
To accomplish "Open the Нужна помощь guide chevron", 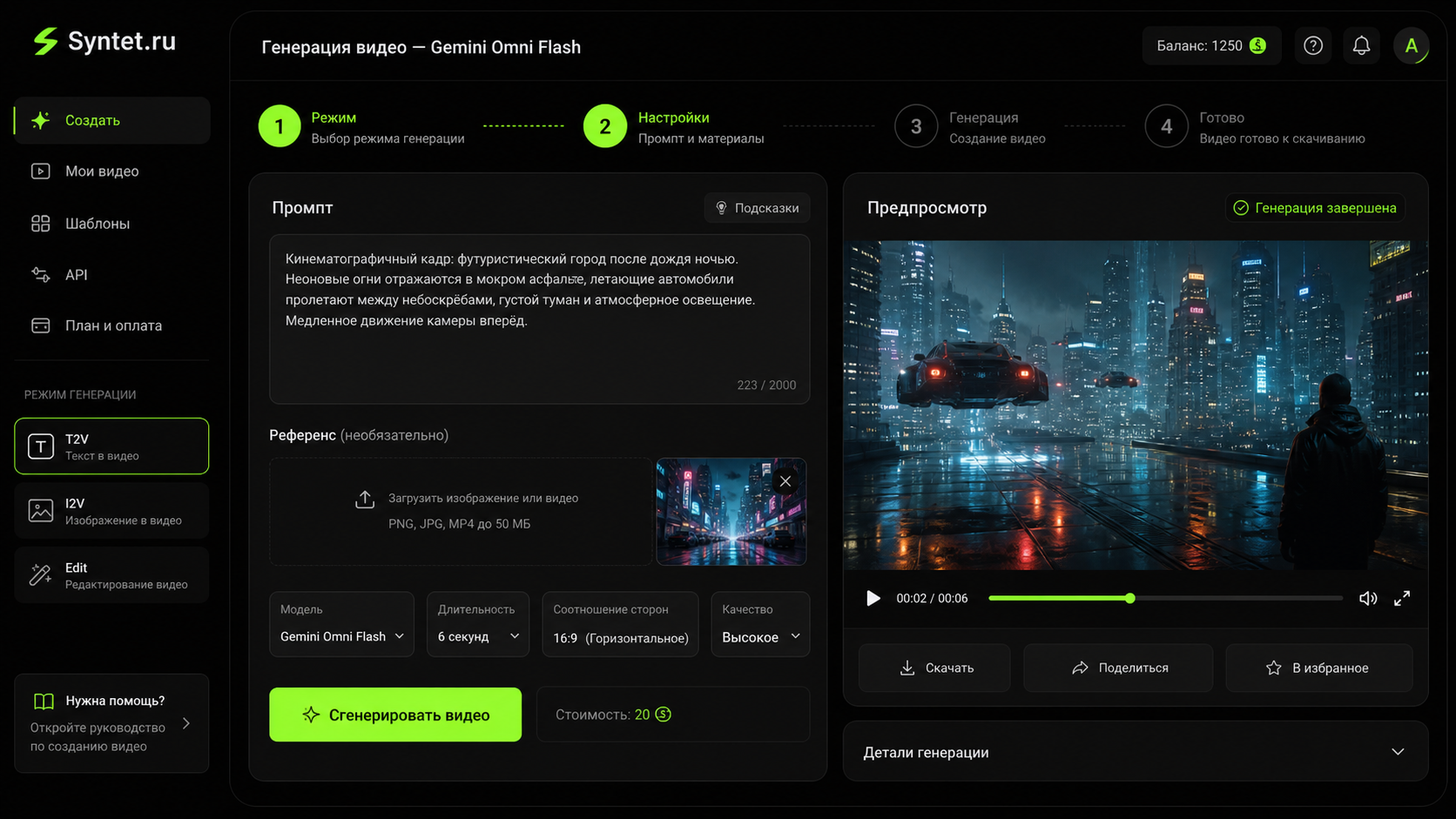I will click(186, 723).
